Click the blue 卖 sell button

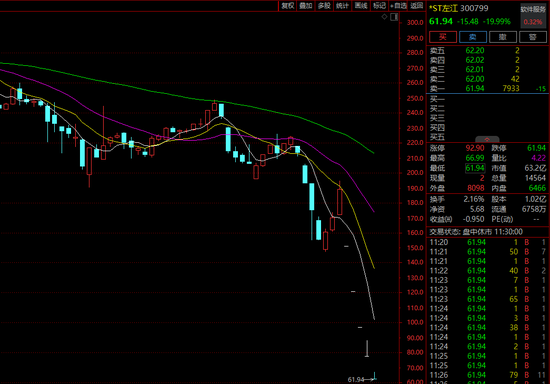point(473,37)
